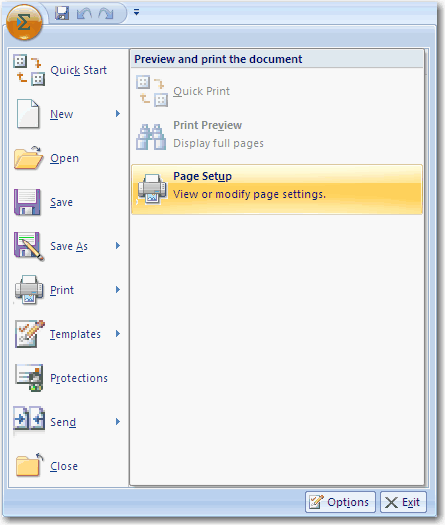This screenshot has width=445, height=525.
Task: Select the Quick Start icon
Action: (29, 70)
